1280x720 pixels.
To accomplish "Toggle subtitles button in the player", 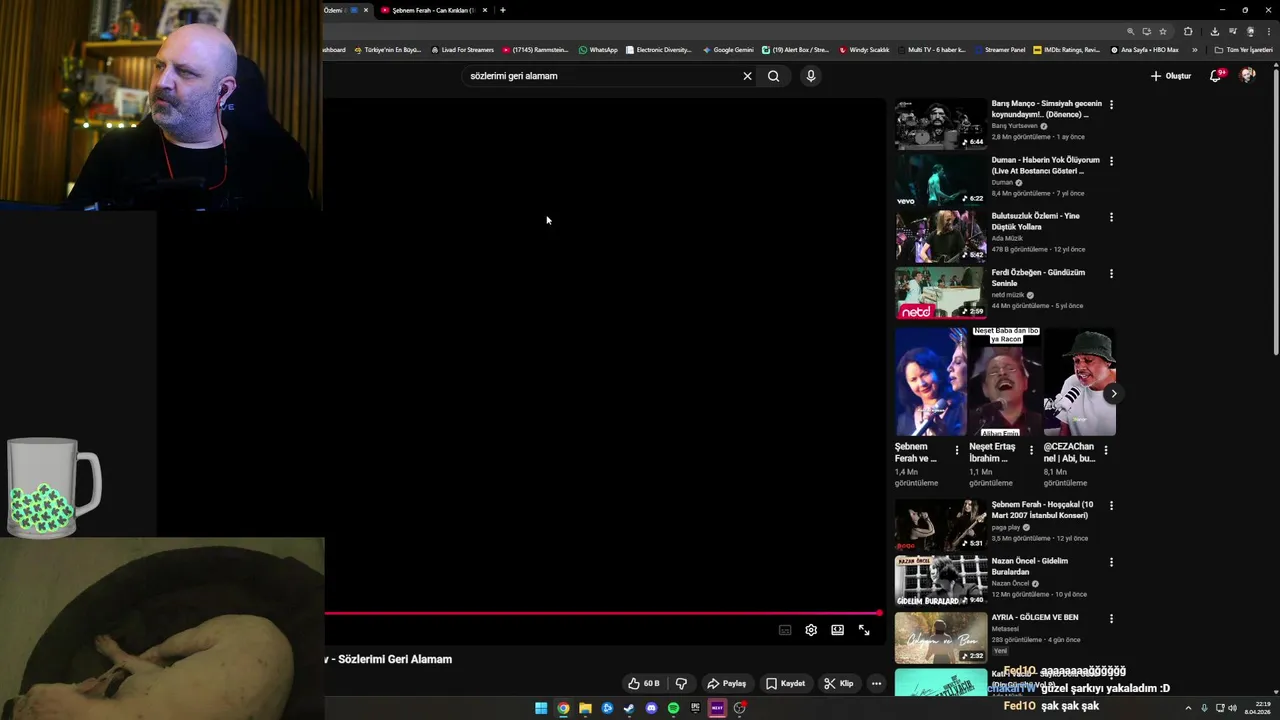I will tap(785, 630).
